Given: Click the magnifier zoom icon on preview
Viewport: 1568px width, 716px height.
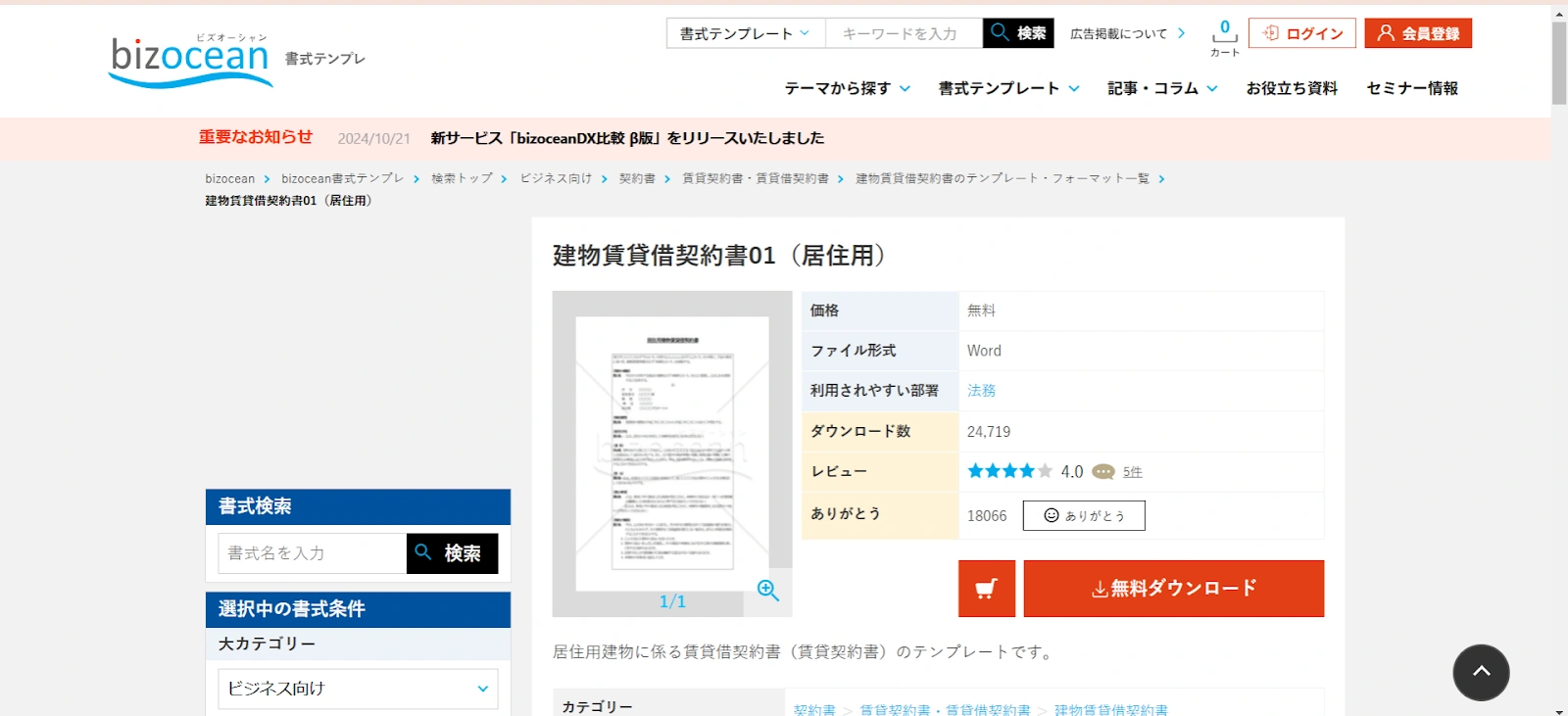Looking at the screenshot, I should tap(768, 590).
